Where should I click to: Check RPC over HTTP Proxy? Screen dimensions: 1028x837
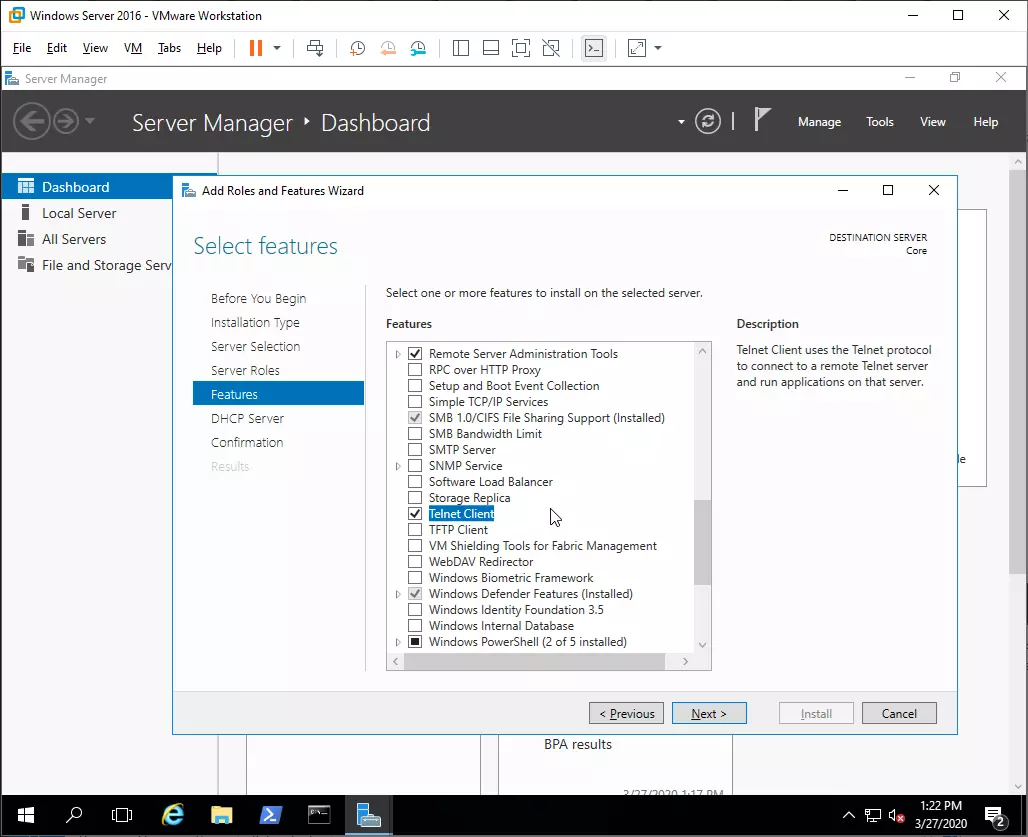click(415, 370)
